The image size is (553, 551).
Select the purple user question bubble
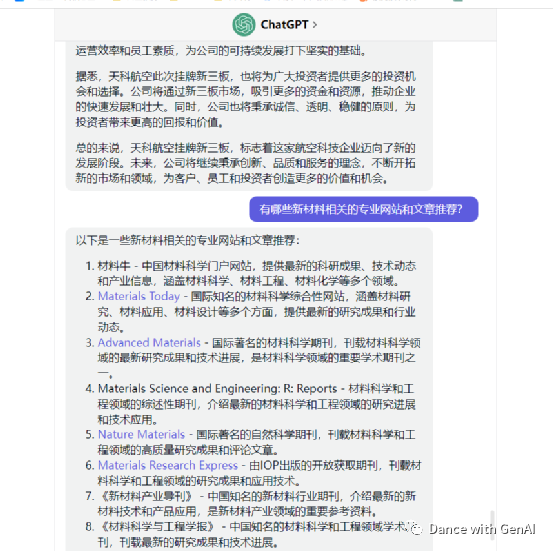[x=364, y=209]
